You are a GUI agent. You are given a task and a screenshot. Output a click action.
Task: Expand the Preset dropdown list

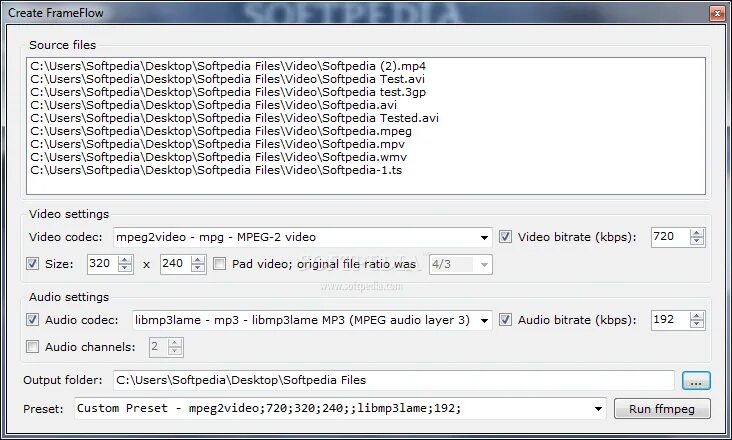click(598, 409)
